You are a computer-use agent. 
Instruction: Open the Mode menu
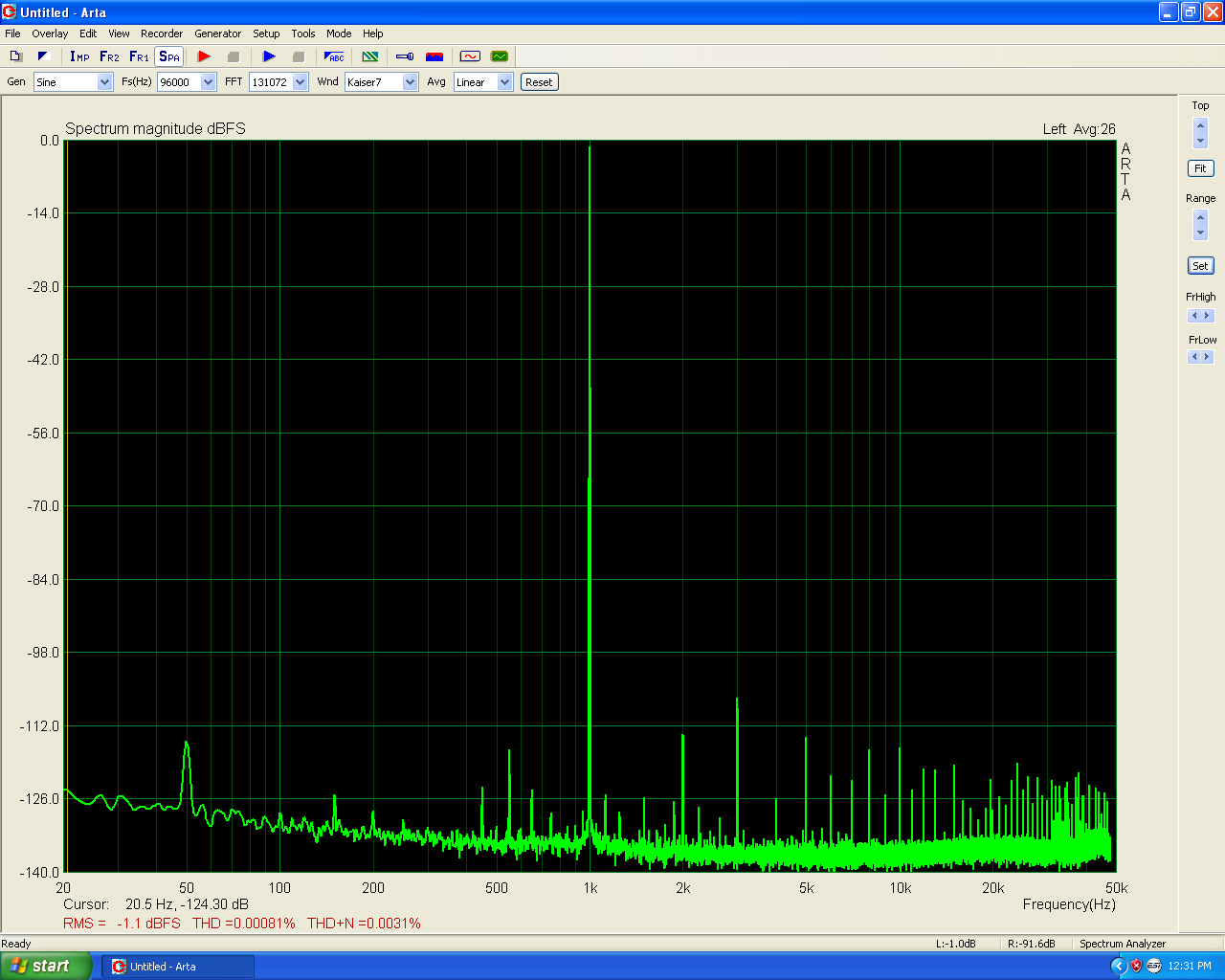pos(339,33)
